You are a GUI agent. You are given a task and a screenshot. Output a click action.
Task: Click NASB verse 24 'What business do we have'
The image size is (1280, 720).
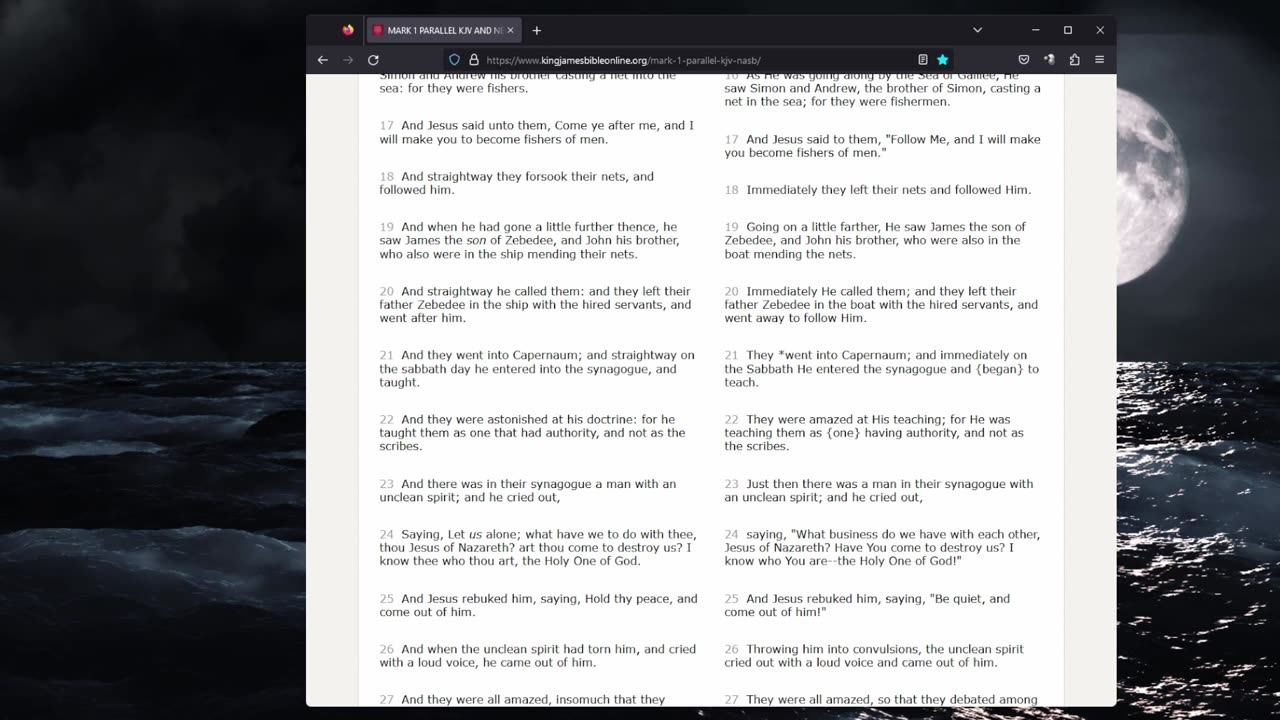click(x=882, y=547)
